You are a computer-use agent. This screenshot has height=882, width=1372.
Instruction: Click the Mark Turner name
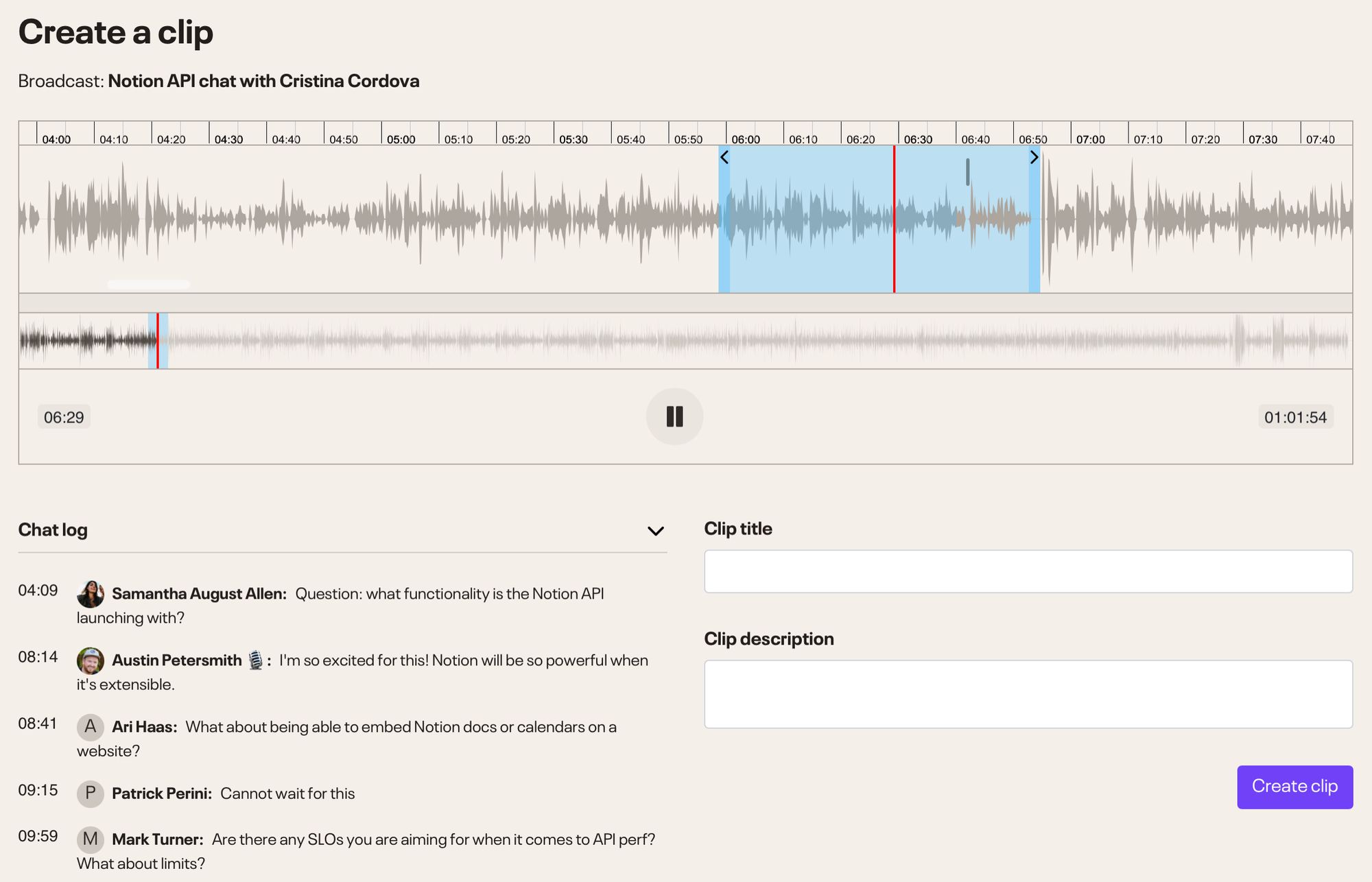tap(158, 839)
